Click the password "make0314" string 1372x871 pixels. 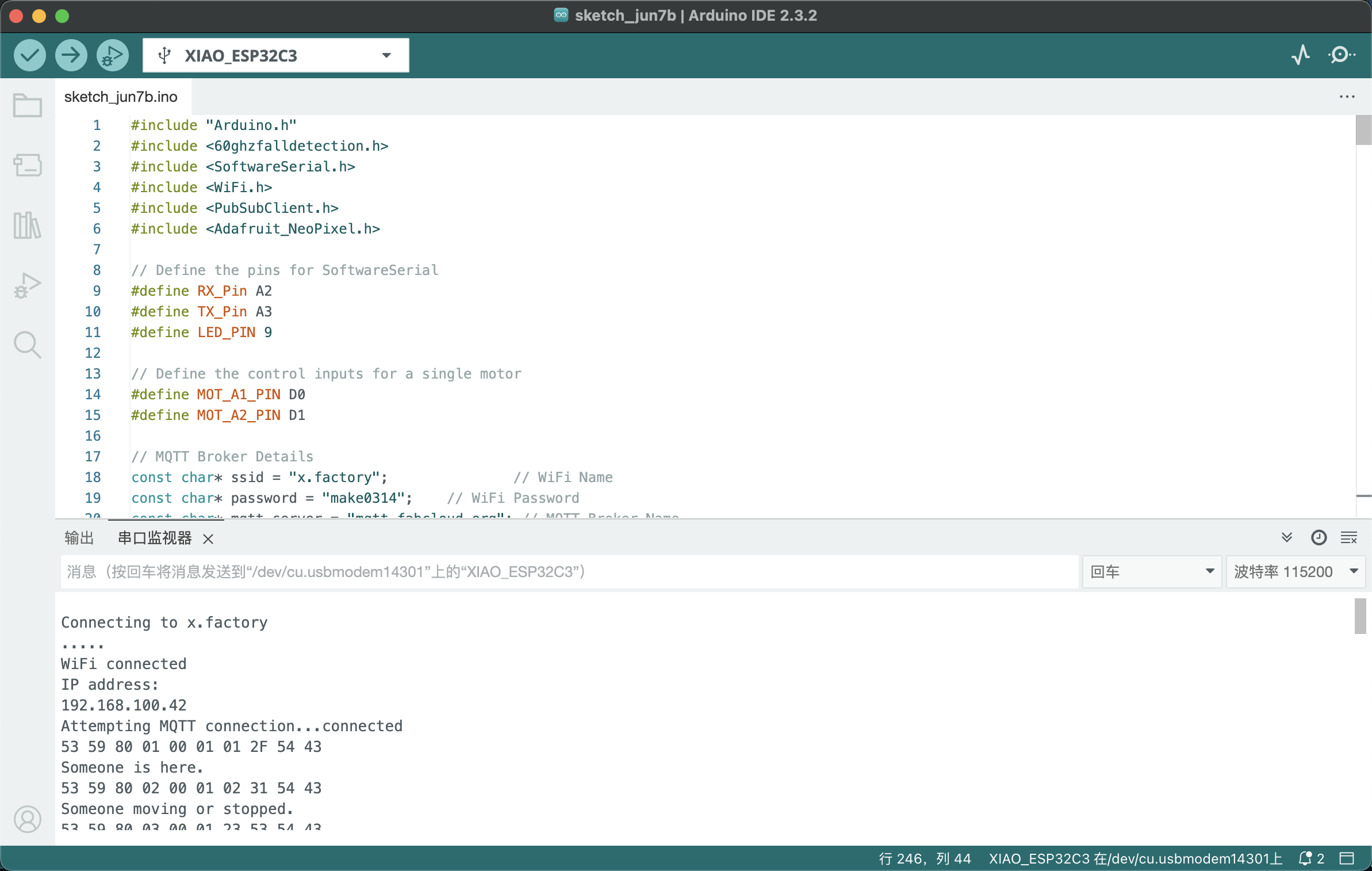click(x=363, y=498)
